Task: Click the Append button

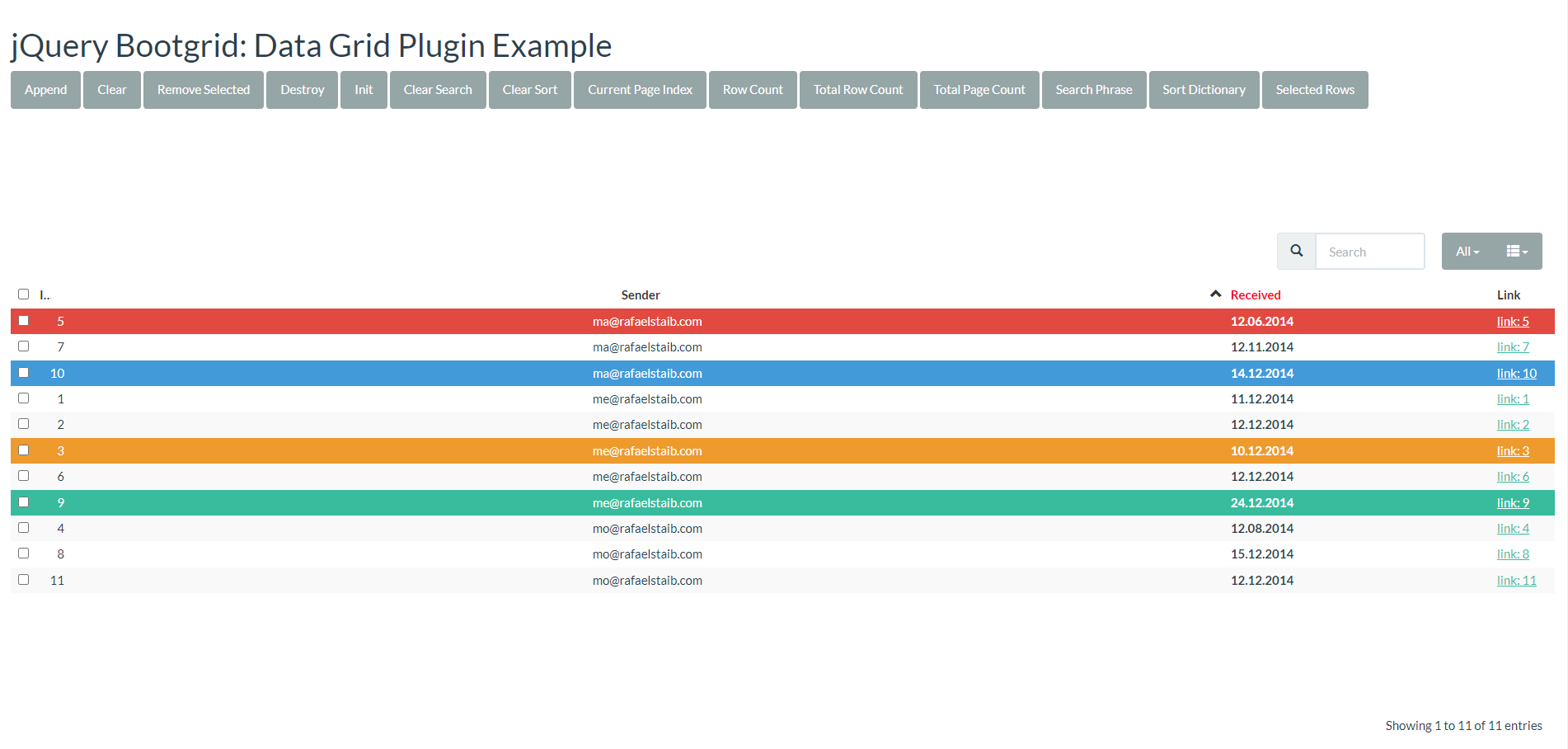Action: 45,90
